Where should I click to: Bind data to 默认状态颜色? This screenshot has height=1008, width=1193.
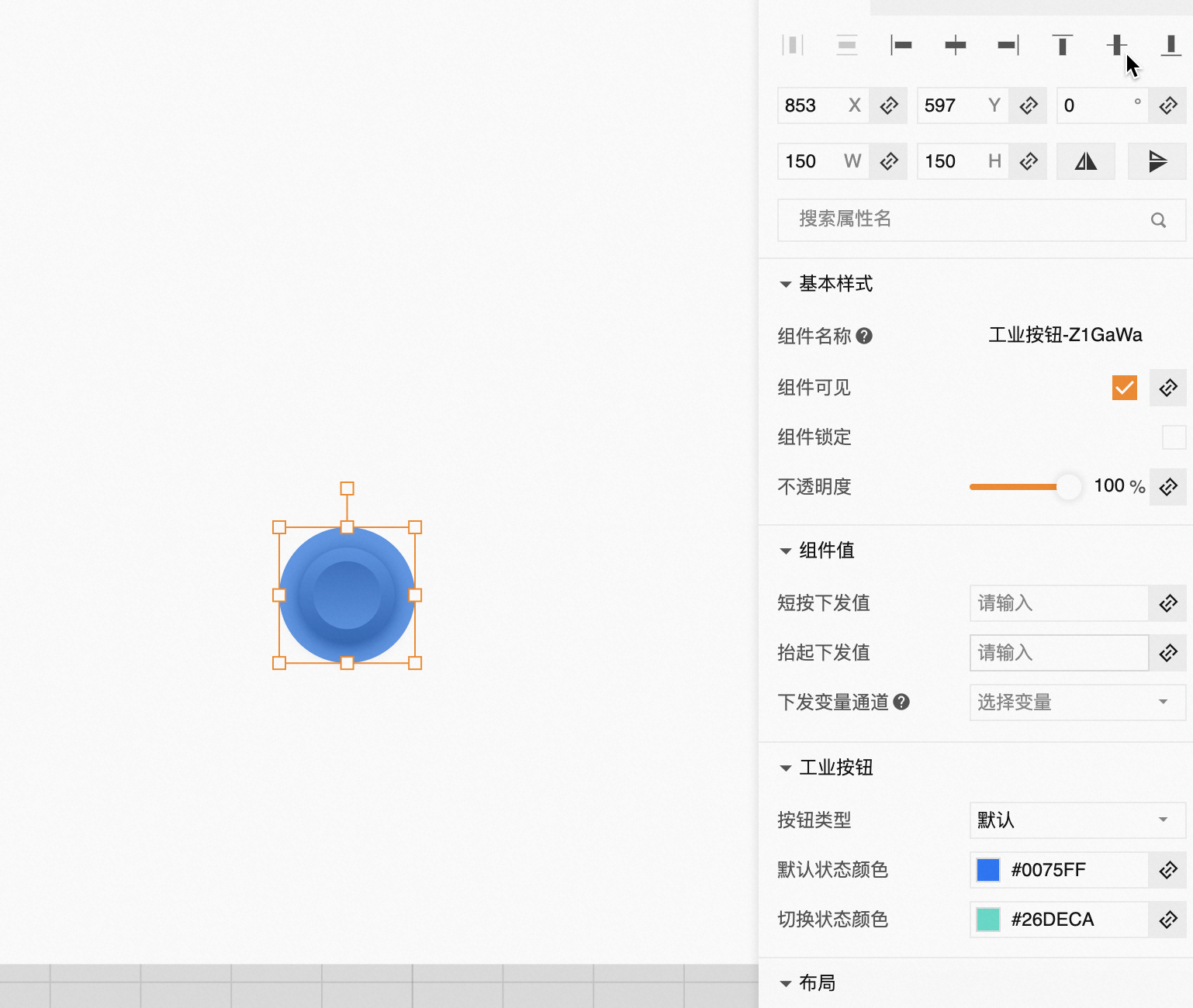pyautogui.click(x=1168, y=870)
